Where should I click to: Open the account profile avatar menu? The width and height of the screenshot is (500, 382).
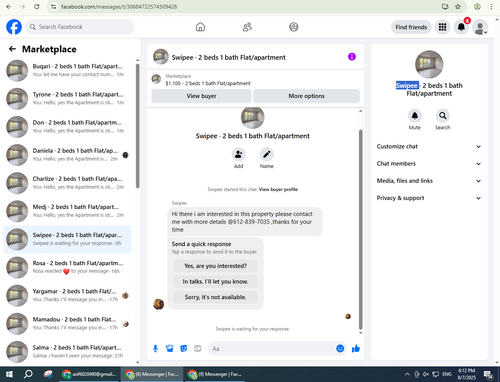coord(480,27)
